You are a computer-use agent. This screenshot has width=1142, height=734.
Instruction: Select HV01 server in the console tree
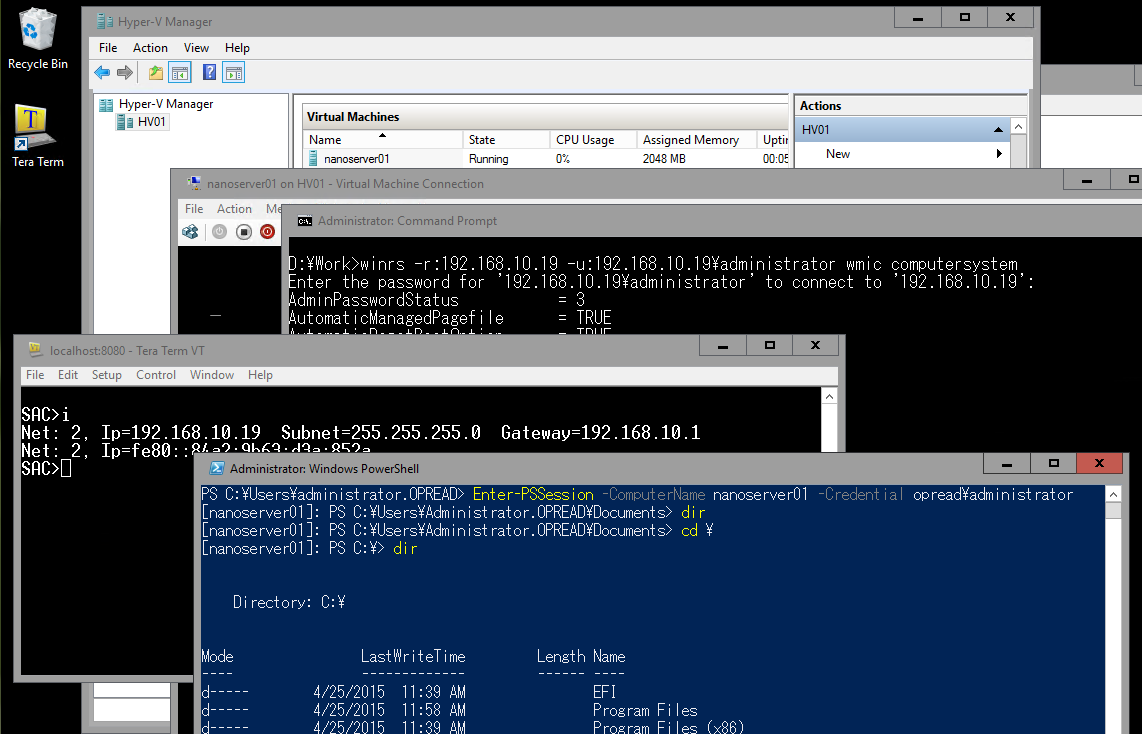point(151,122)
